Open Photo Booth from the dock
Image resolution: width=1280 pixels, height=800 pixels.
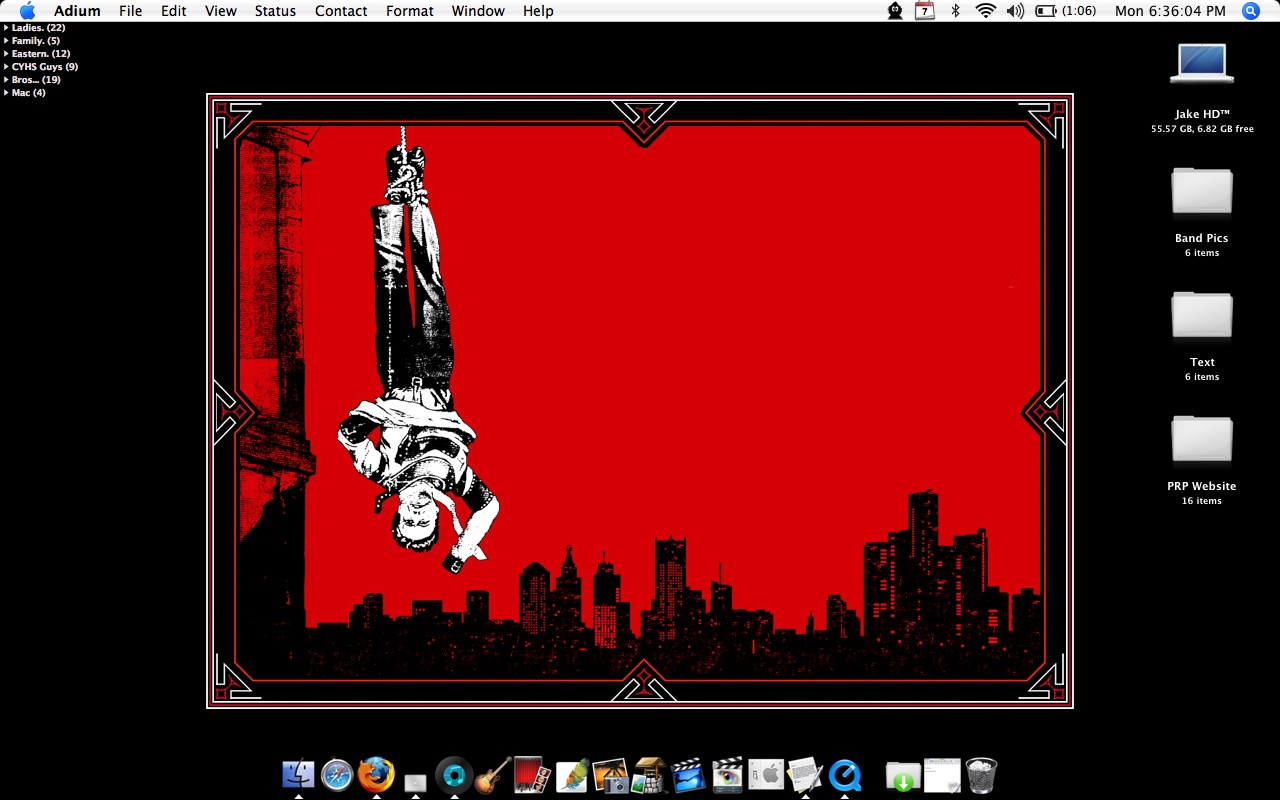pyautogui.click(x=532, y=775)
